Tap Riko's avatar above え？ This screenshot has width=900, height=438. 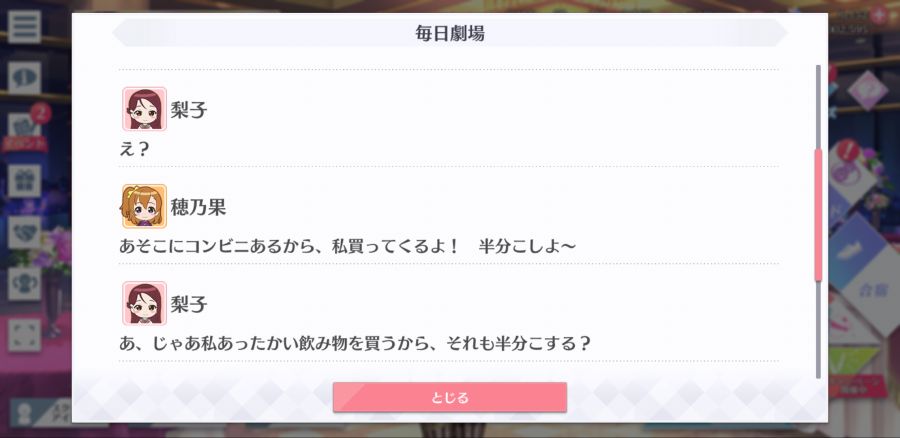(144, 109)
